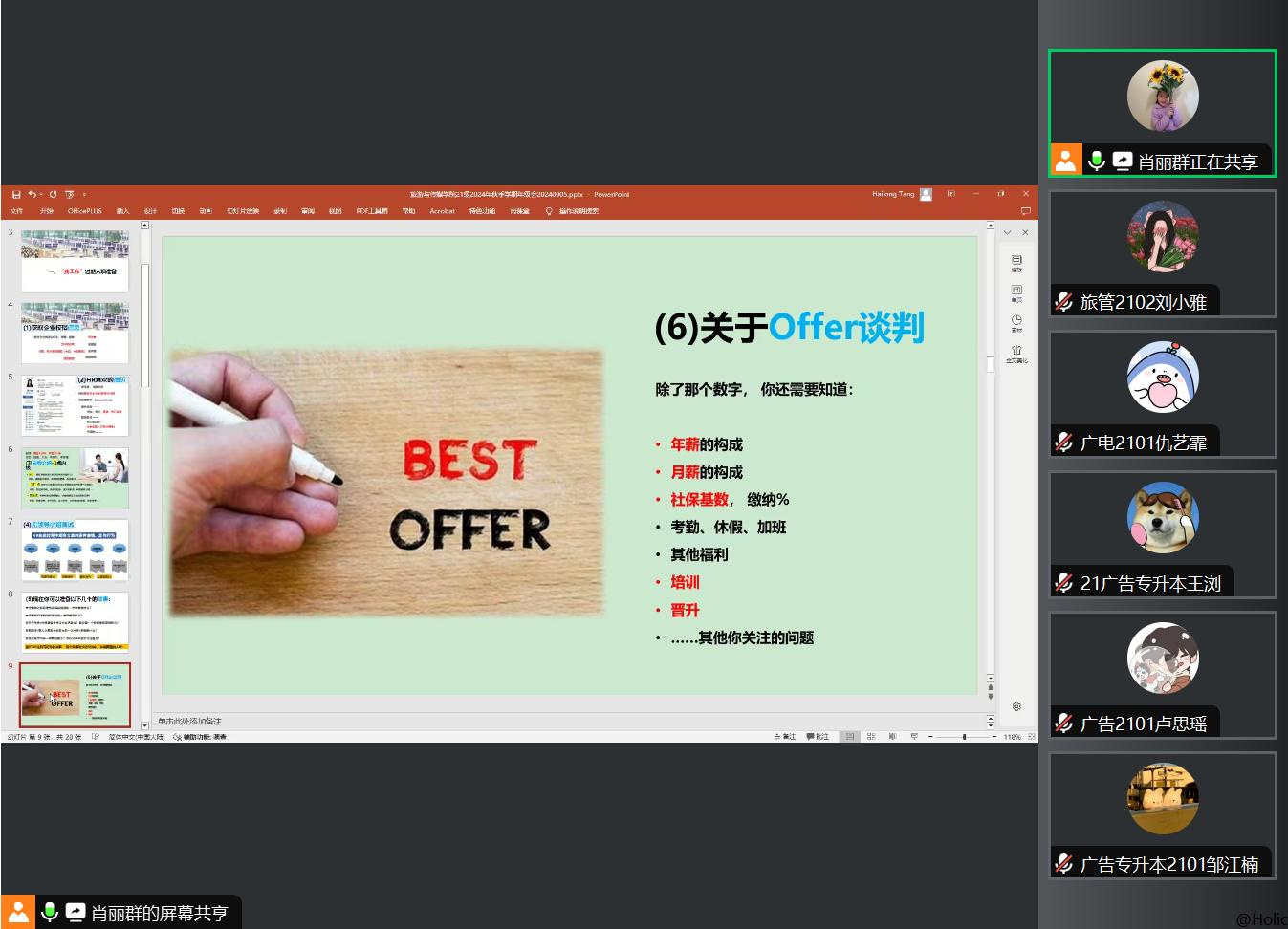This screenshot has width=1288, height=929.
Task: Click the 全文美化 icon in side pane
Action: (x=1016, y=354)
